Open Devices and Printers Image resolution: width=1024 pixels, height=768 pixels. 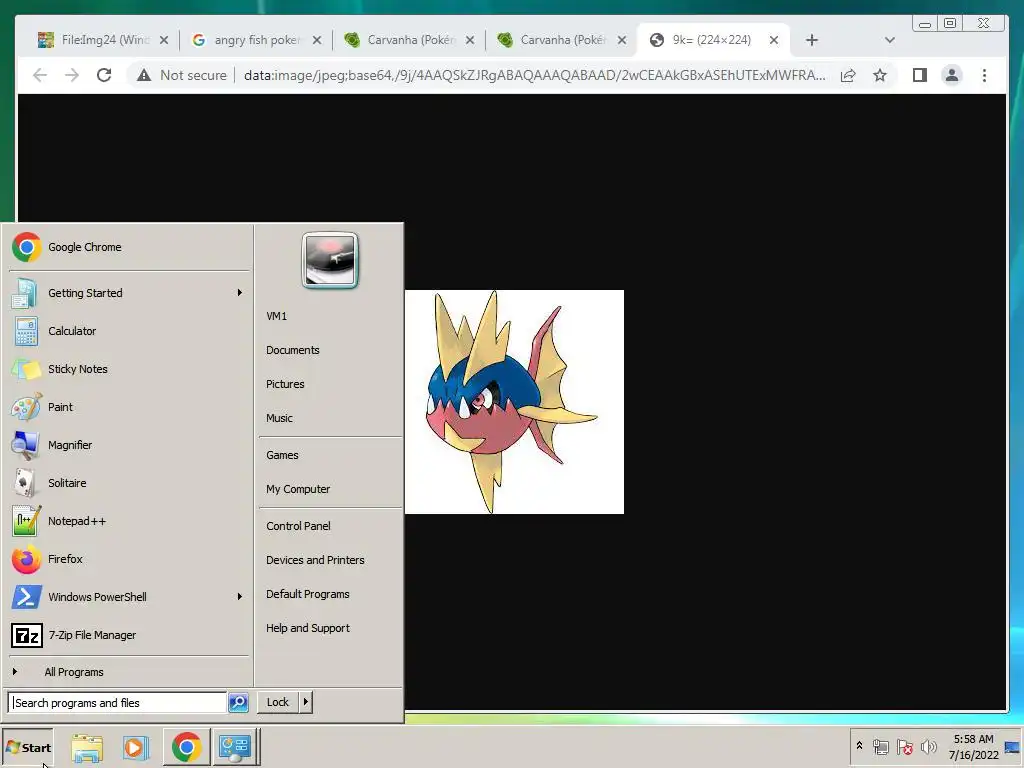pyautogui.click(x=330, y=560)
